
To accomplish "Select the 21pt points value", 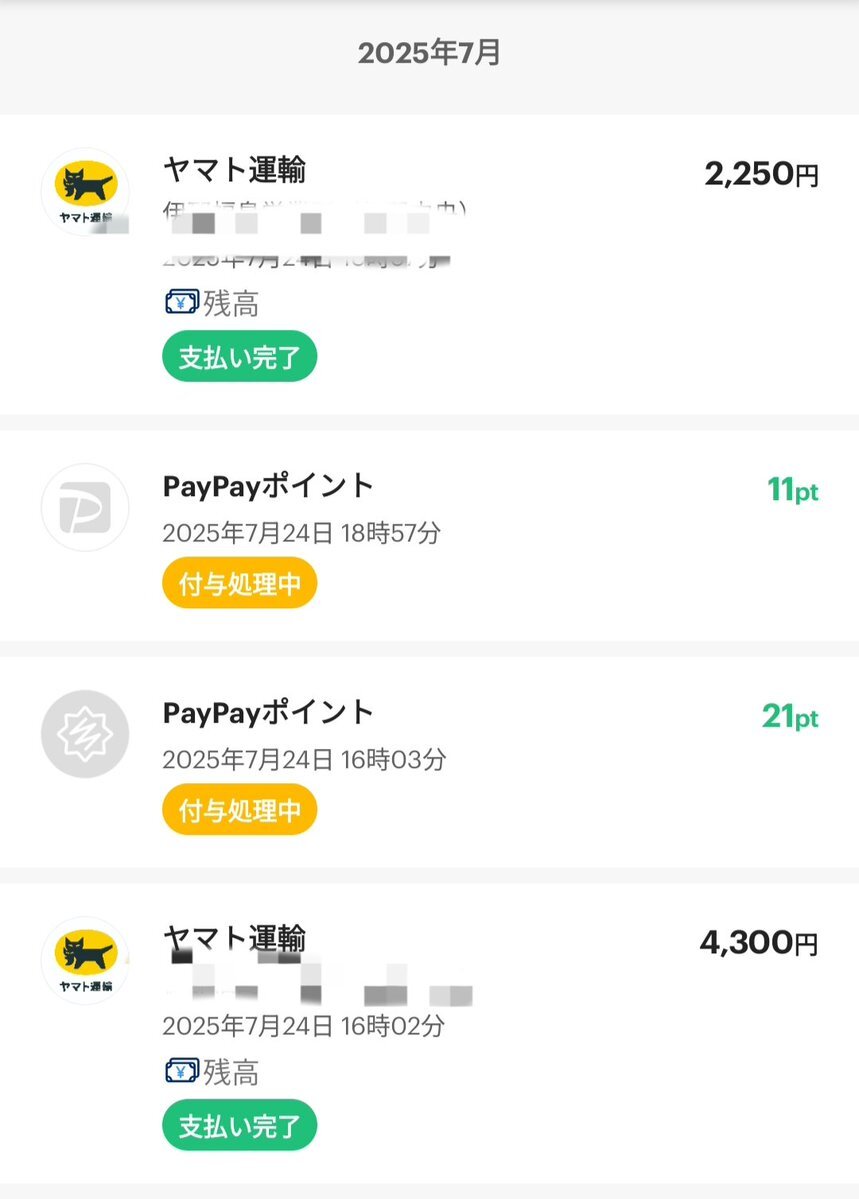I will click(790, 716).
